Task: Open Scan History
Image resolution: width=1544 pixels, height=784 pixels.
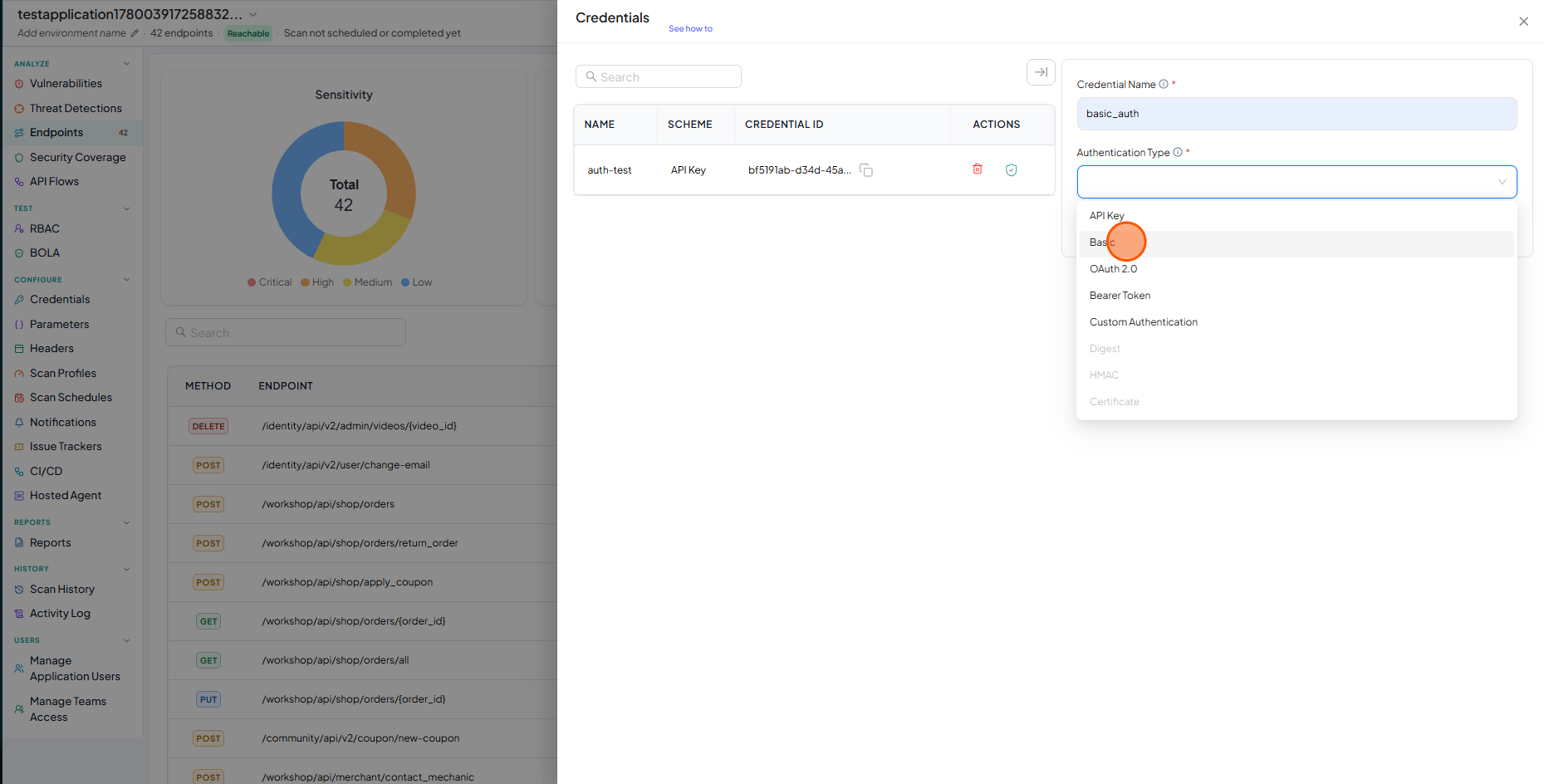Action: coord(62,590)
